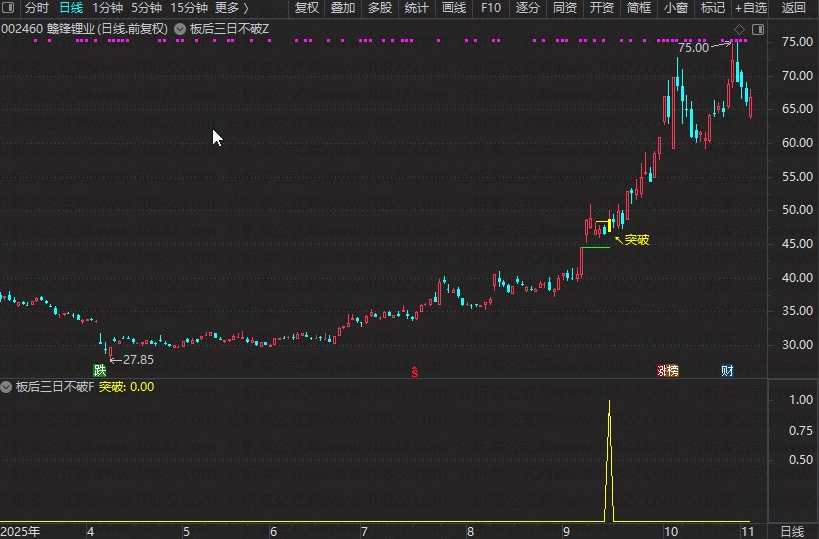Click the 返回 back button
Viewport: 819px width, 539px height.
(793, 8)
